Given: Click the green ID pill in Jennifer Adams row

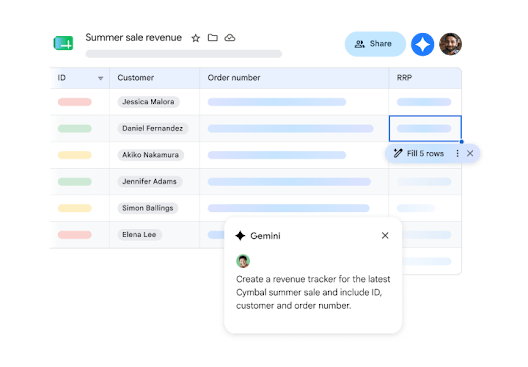Looking at the screenshot, I should tap(75, 182).
